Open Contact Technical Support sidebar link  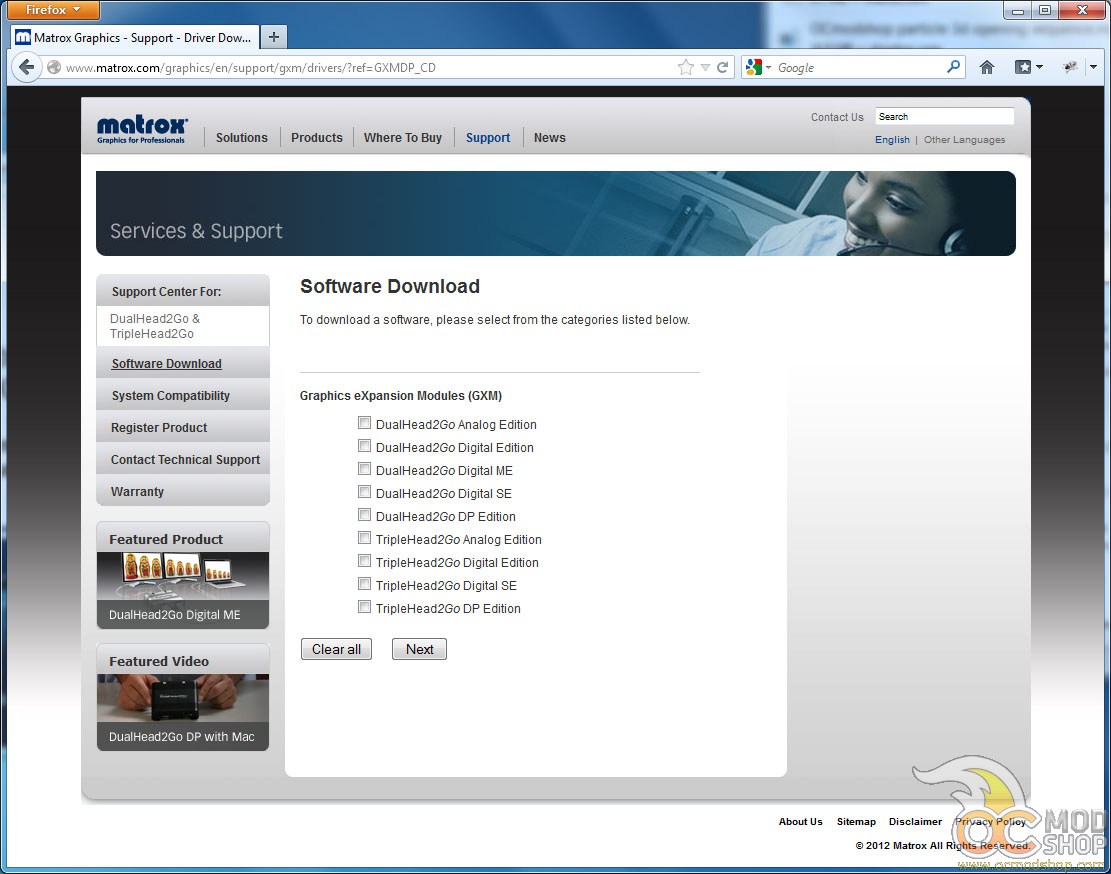coord(186,459)
